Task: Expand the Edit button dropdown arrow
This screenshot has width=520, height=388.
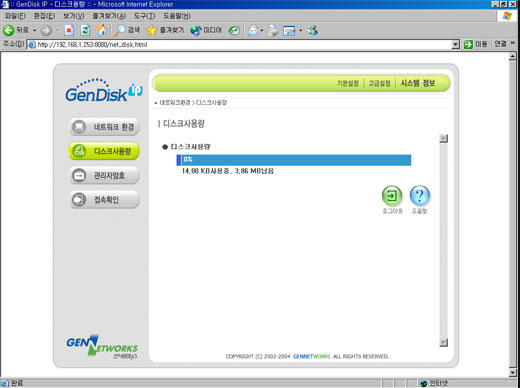Action: (300, 31)
